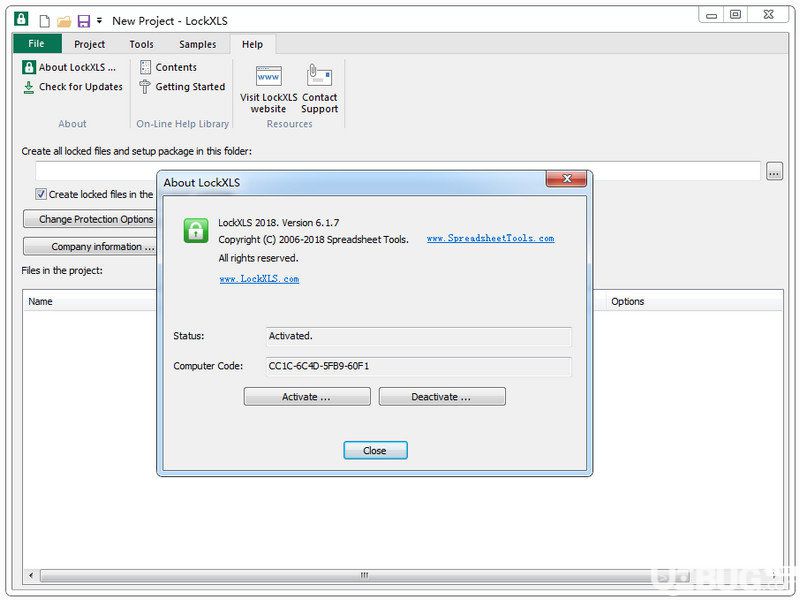
Task: Save project with the purple floppy icon
Action: (84, 21)
